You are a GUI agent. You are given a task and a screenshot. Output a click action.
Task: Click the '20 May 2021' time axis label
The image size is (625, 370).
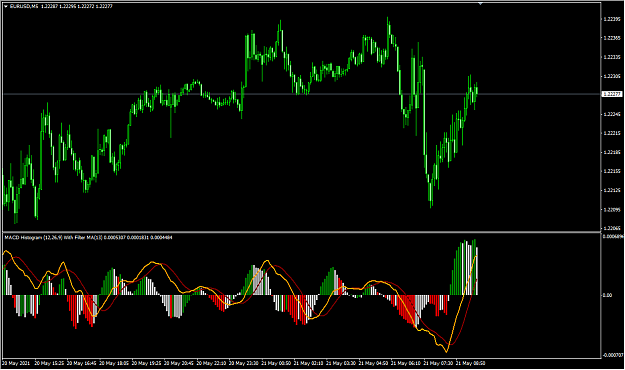click(16, 363)
